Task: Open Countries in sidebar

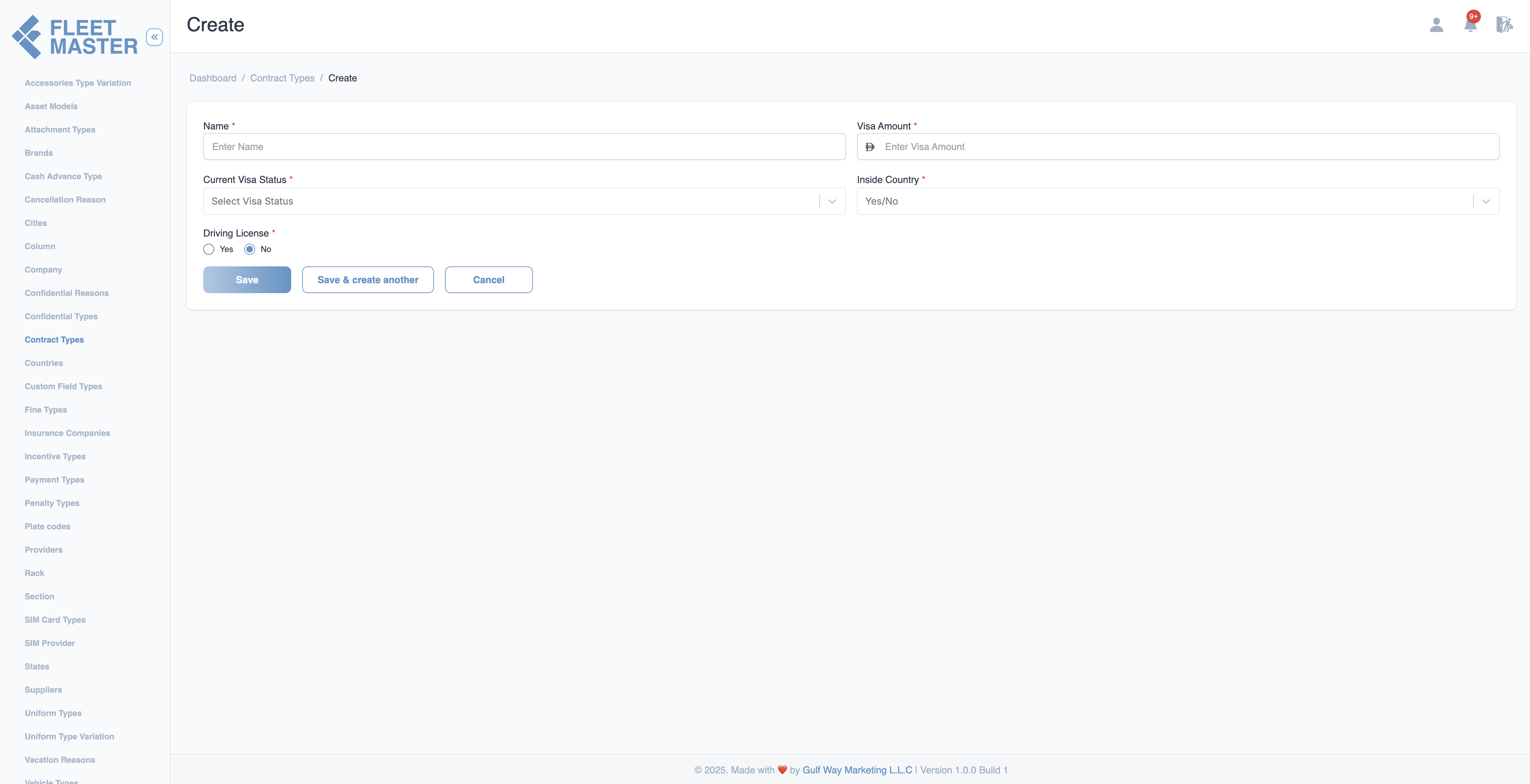Action: (44, 363)
